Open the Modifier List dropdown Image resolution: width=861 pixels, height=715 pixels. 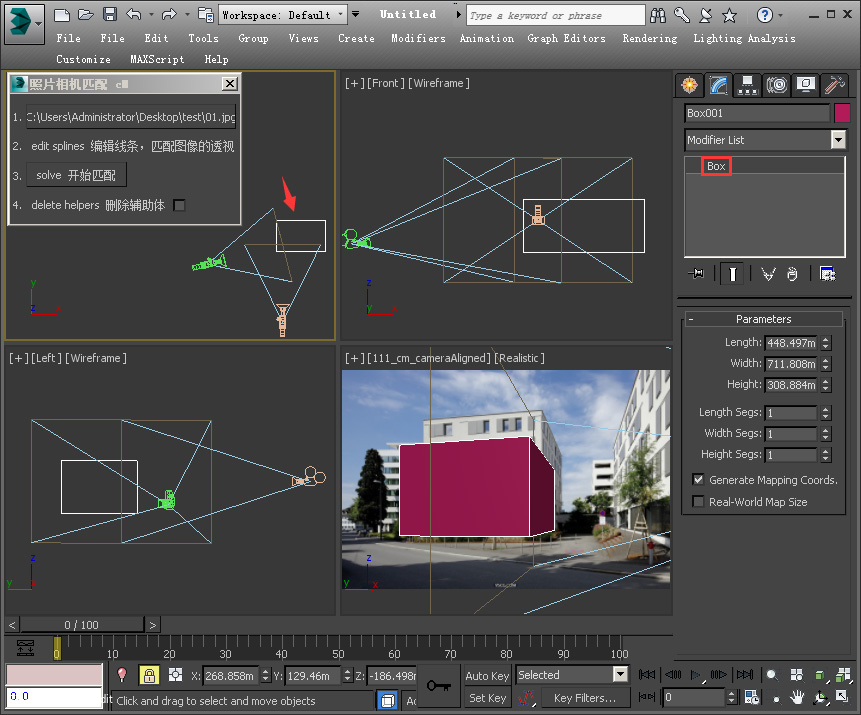pos(838,140)
